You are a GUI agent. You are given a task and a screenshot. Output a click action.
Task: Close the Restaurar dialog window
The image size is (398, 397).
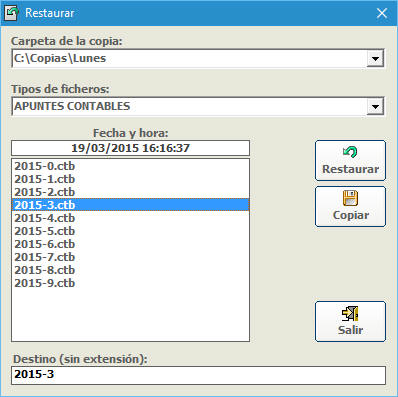[382, 13]
